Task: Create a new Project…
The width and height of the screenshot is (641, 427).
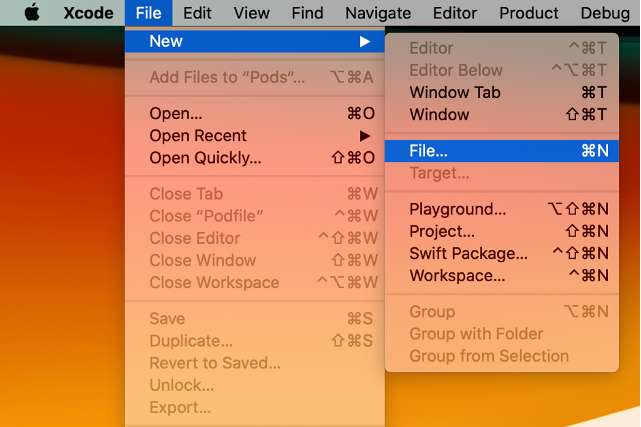Action: [502, 231]
